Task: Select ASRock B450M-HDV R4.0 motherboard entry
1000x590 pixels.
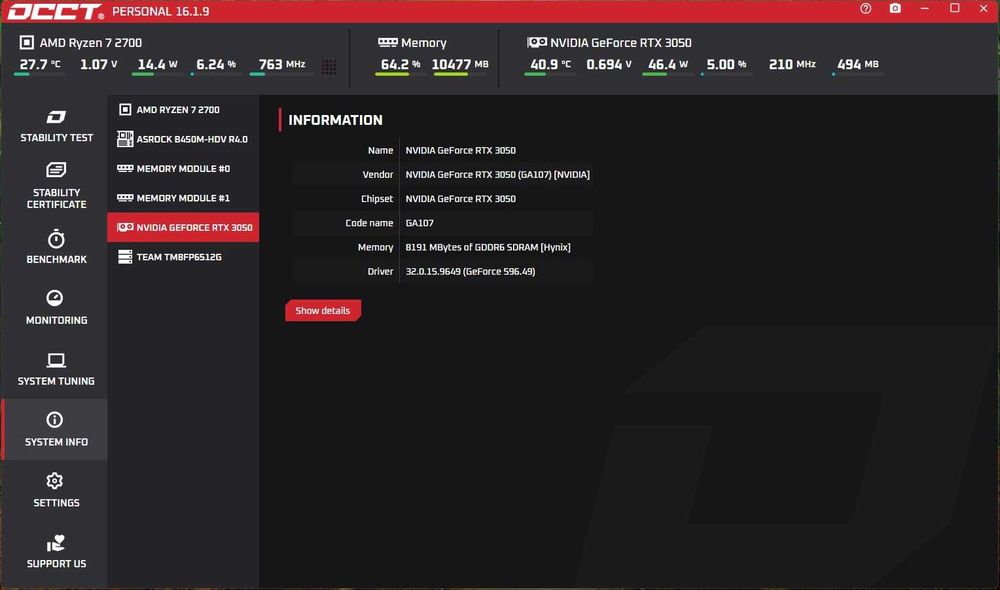Action: [x=183, y=139]
